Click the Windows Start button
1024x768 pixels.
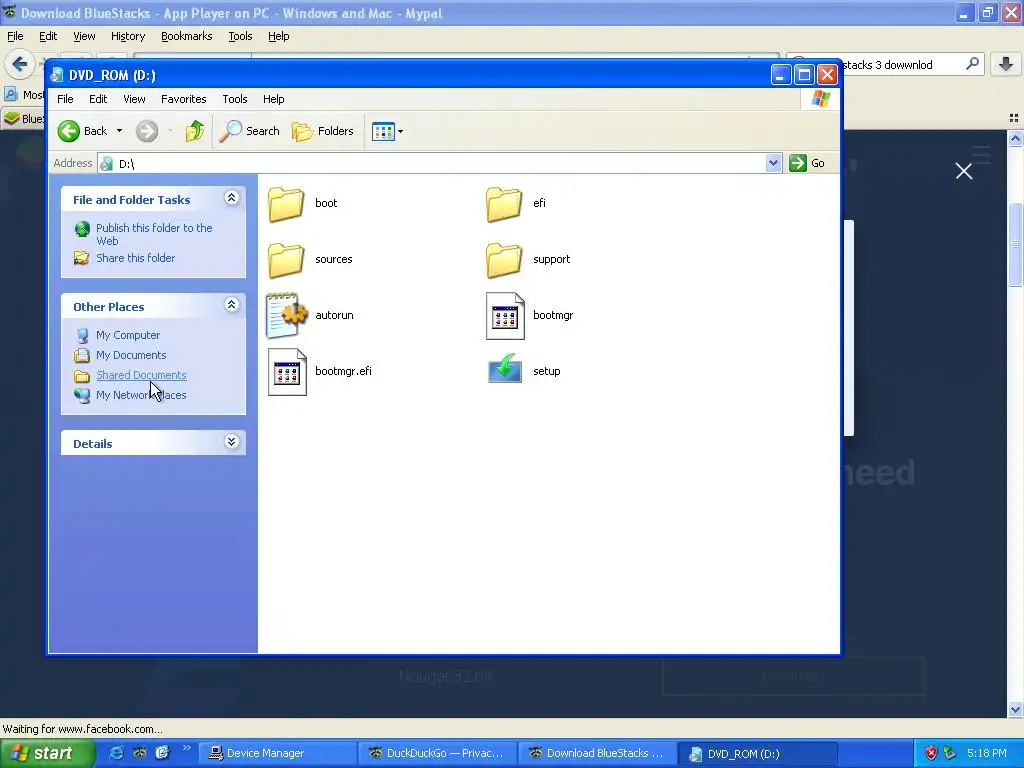pos(46,754)
